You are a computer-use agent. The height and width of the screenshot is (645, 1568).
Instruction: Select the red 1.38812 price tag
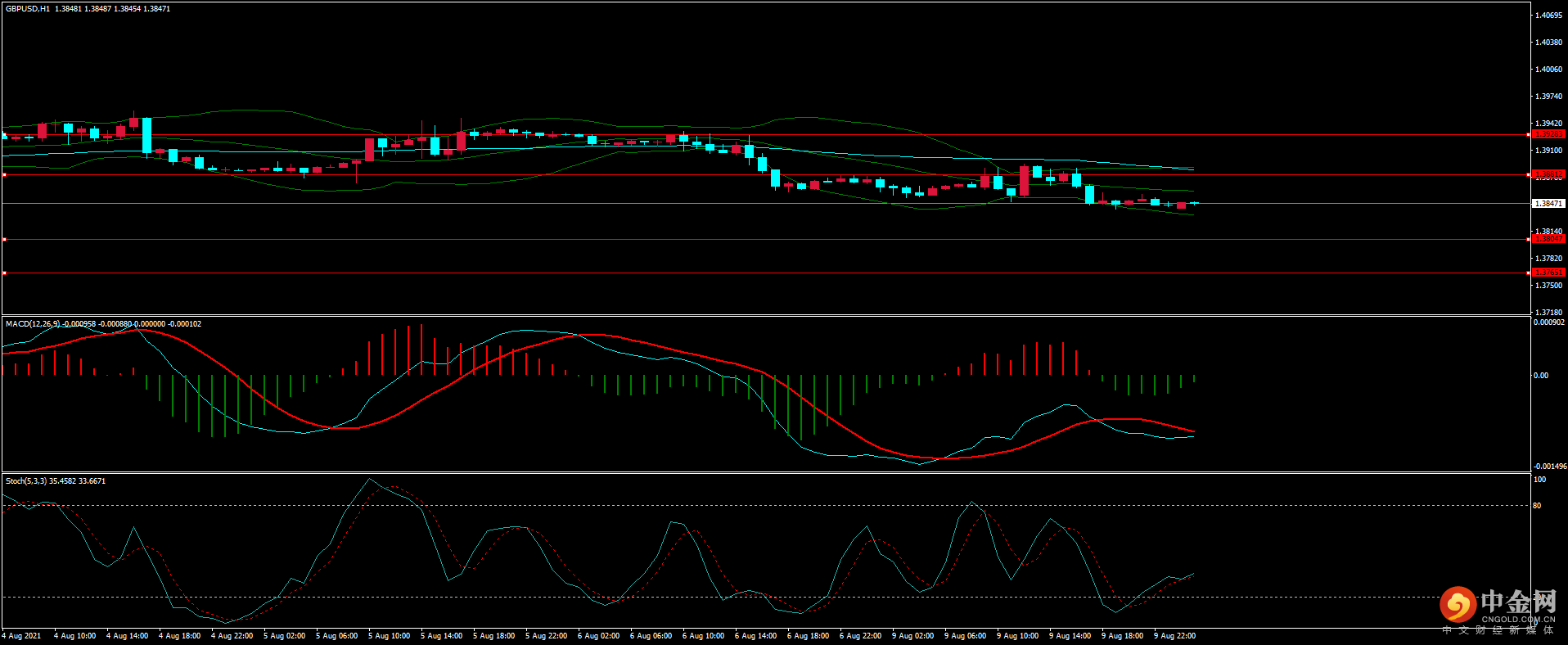(1548, 174)
